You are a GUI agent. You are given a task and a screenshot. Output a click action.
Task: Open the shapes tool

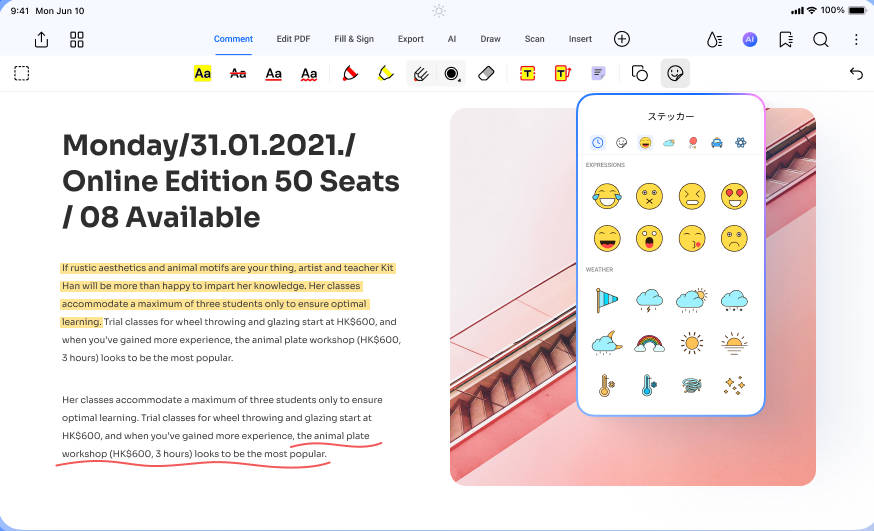(640, 73)
